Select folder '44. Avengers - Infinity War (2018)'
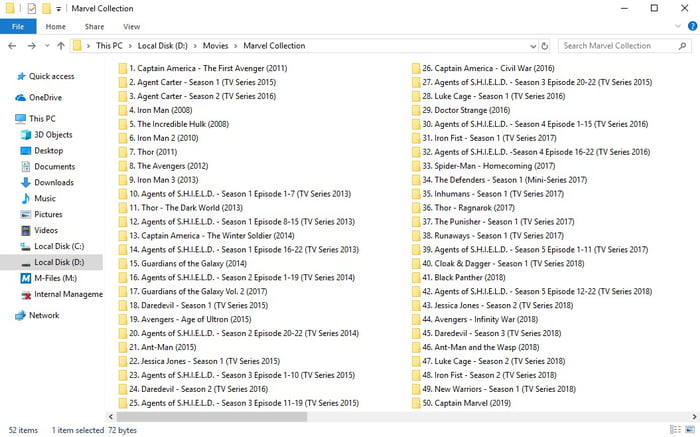 point(475,320)
